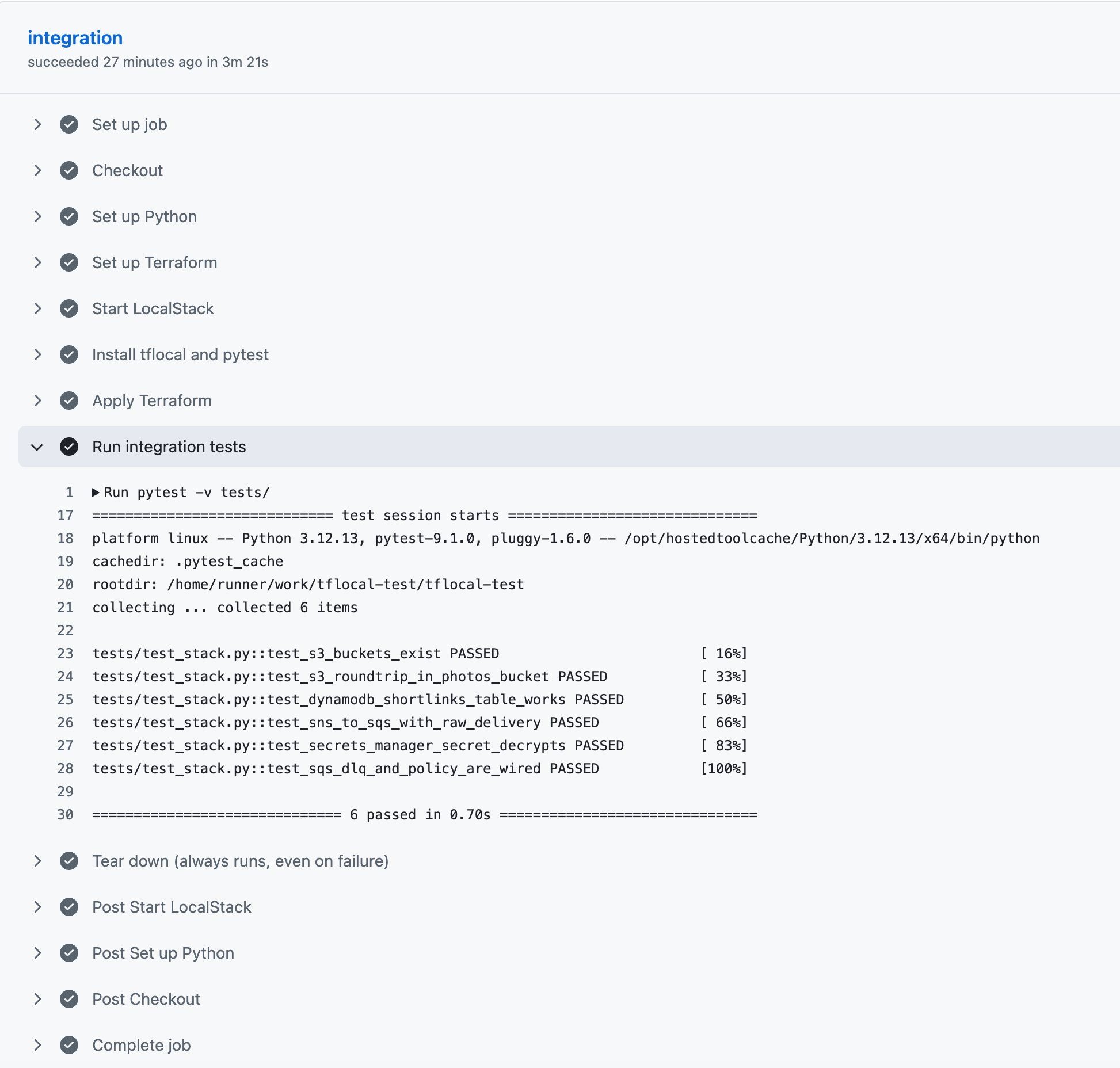Screen dimensions: 1120x1068
Task: Click the Apply Terraform step label
Action: click(152, 401)
